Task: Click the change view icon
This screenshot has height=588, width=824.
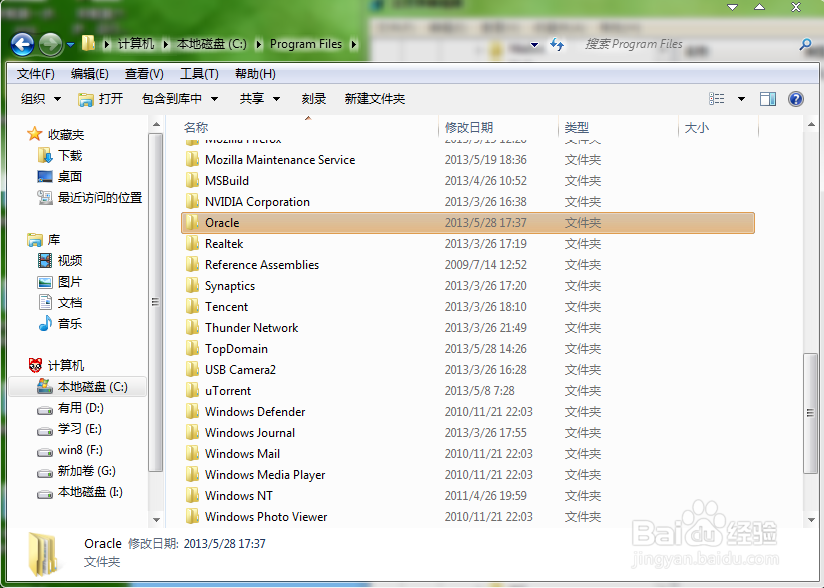Action: (716, 99)
